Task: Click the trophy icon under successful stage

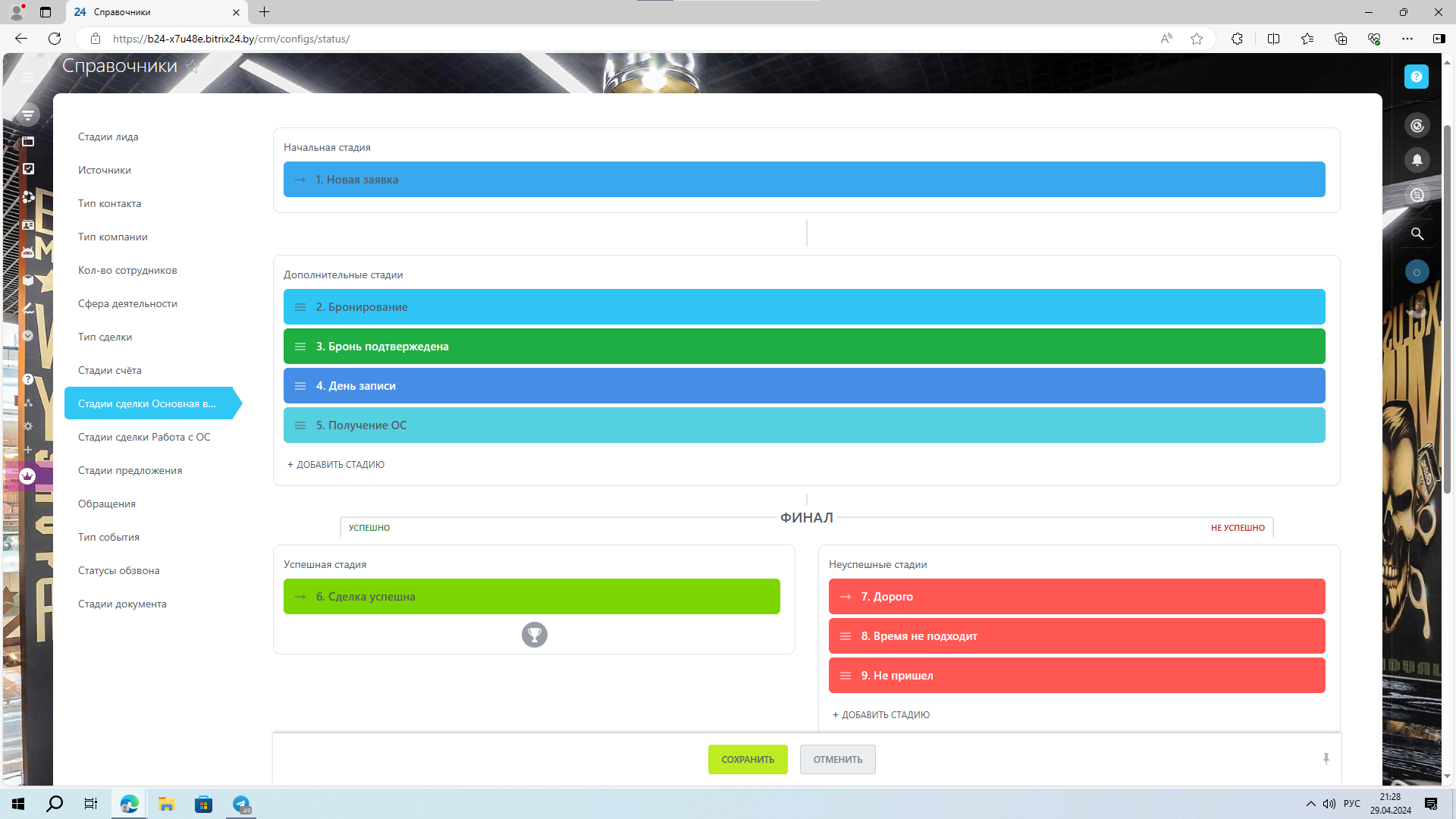Action: [534, 634]
